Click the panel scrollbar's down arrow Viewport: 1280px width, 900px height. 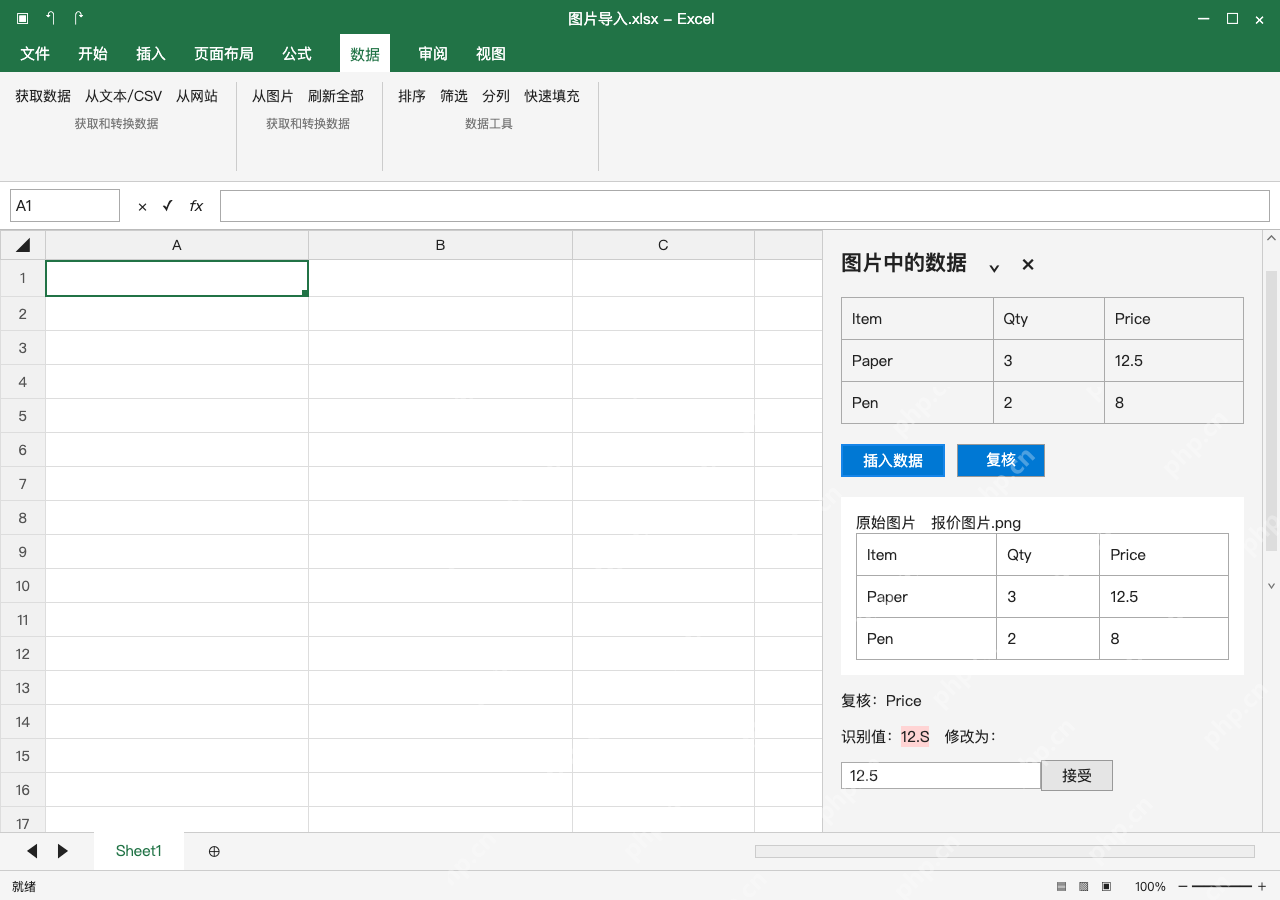pos(1271,586)
